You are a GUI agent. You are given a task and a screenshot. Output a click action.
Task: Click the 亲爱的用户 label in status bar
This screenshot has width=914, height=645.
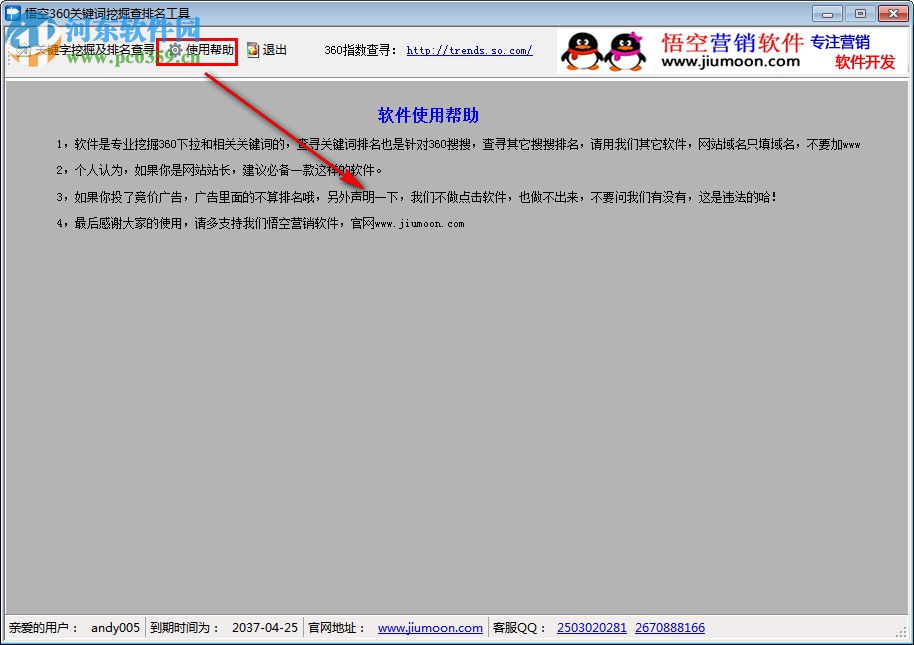click(x=43, y=628)
